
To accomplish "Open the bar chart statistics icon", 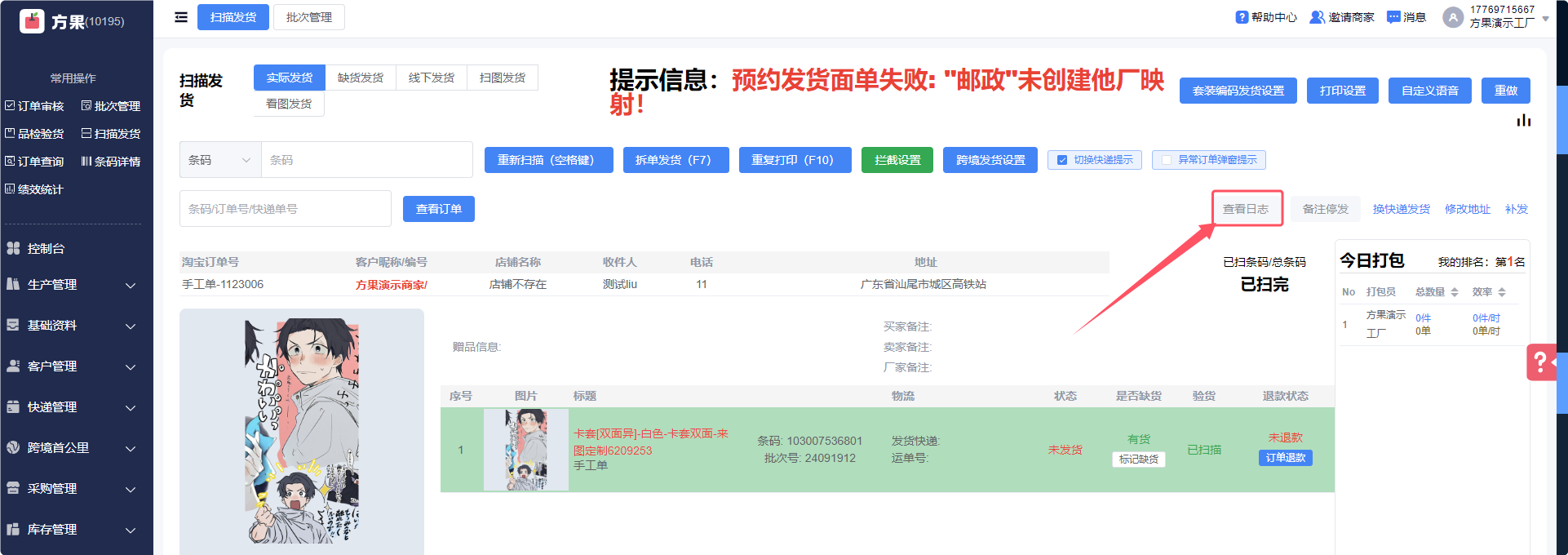I will click(x=1523, y=121).
